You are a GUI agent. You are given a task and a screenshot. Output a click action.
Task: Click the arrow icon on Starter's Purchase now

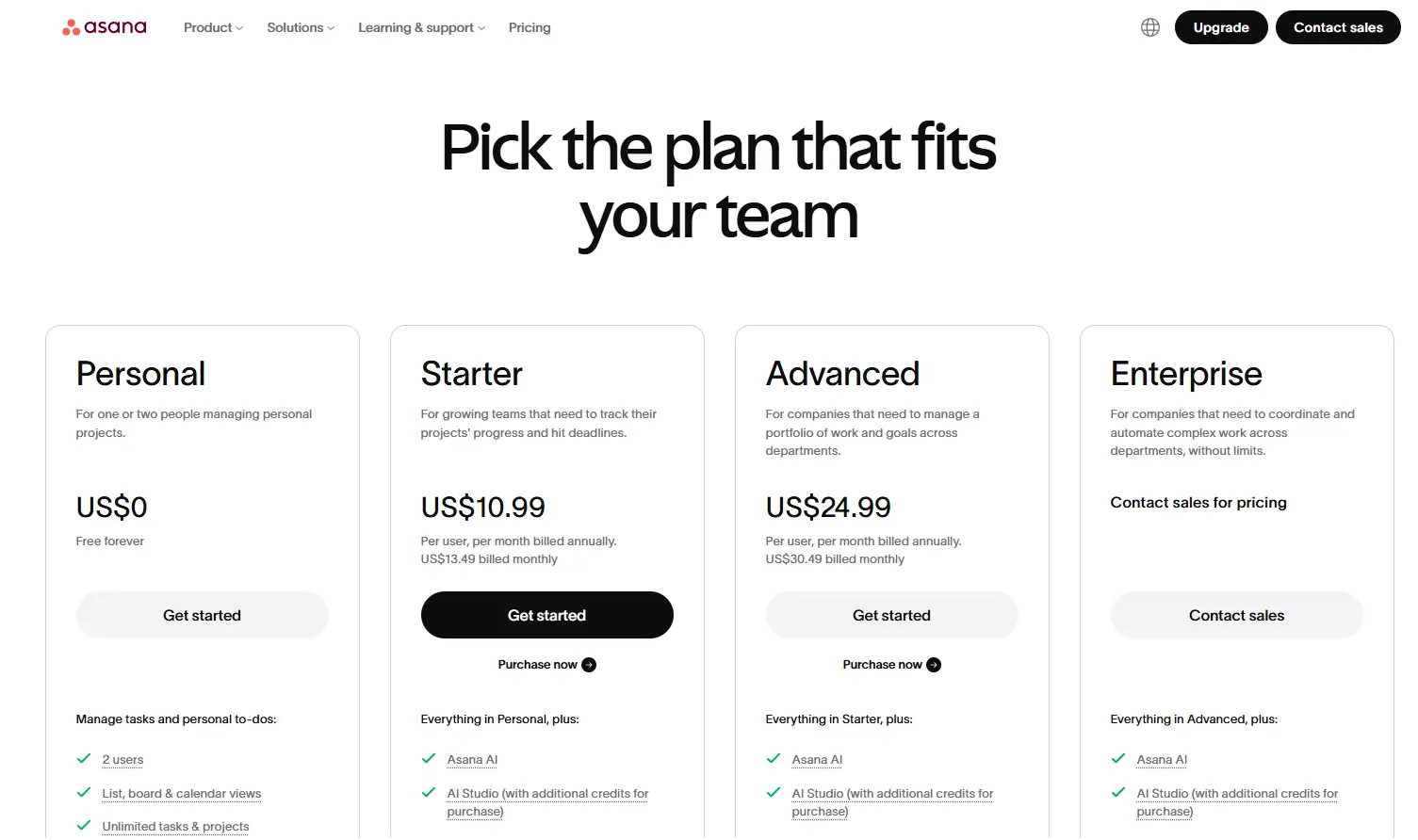pyautogui.click(x=589, y=664)
